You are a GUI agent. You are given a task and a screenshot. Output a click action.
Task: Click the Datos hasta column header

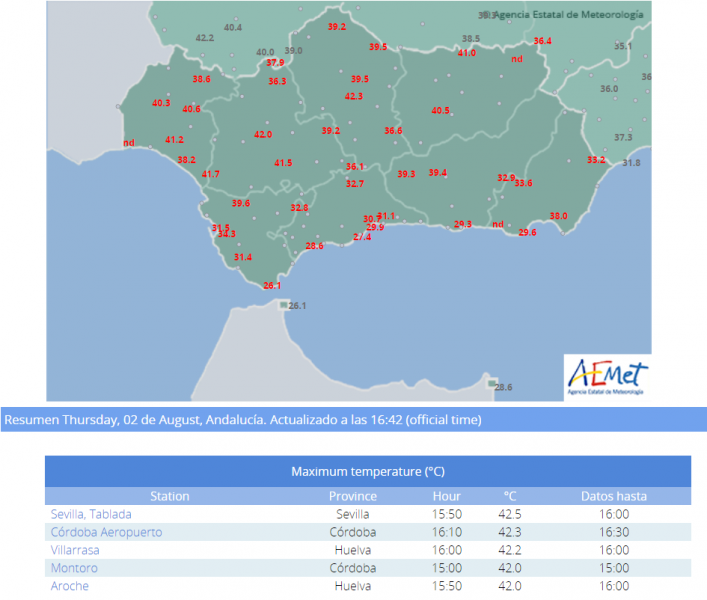[x=614, y=496]
